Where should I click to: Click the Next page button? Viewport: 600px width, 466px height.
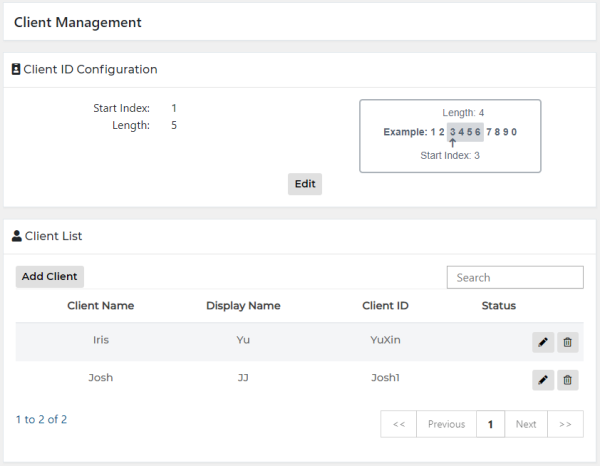[x=526, y=424]
